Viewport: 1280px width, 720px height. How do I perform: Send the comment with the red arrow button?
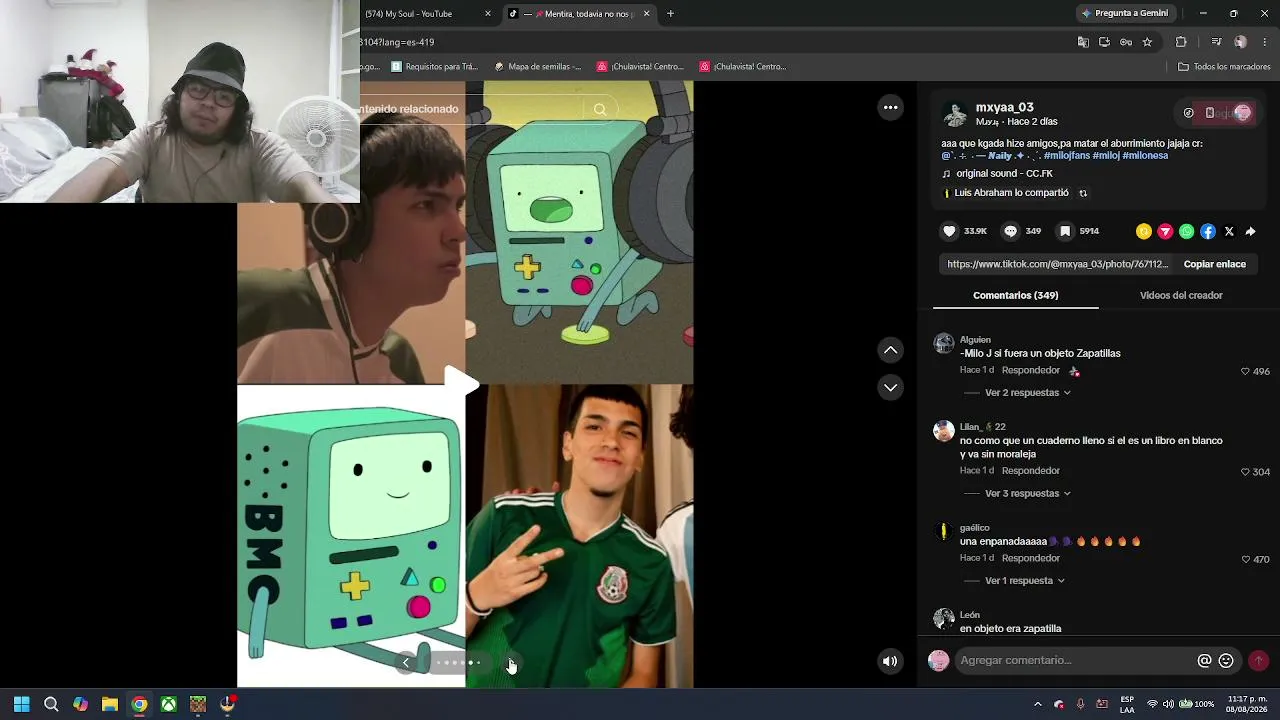[x=1258, y=660]
